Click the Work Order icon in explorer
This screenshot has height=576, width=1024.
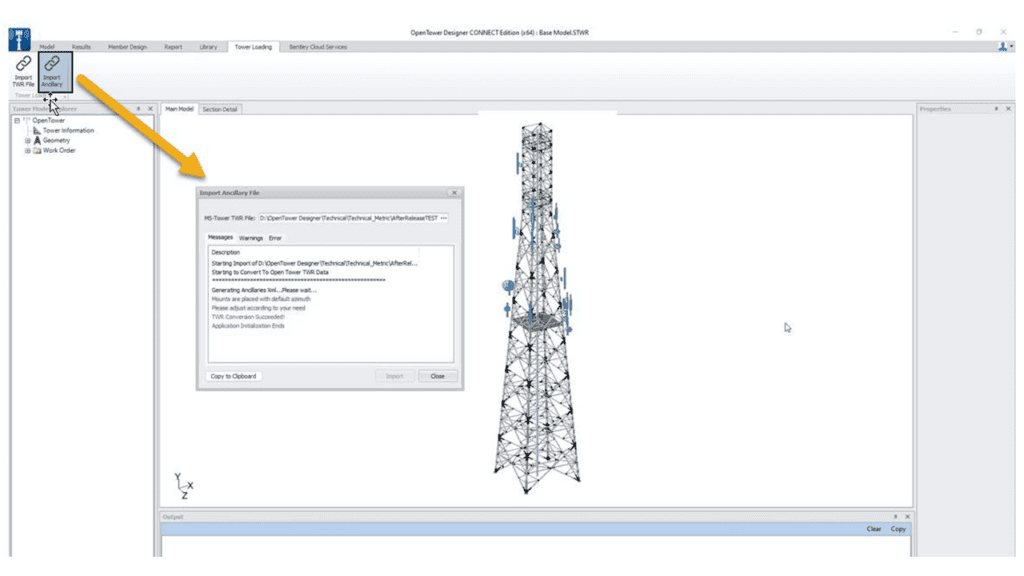pyautogui.click(x=36, y=150)
